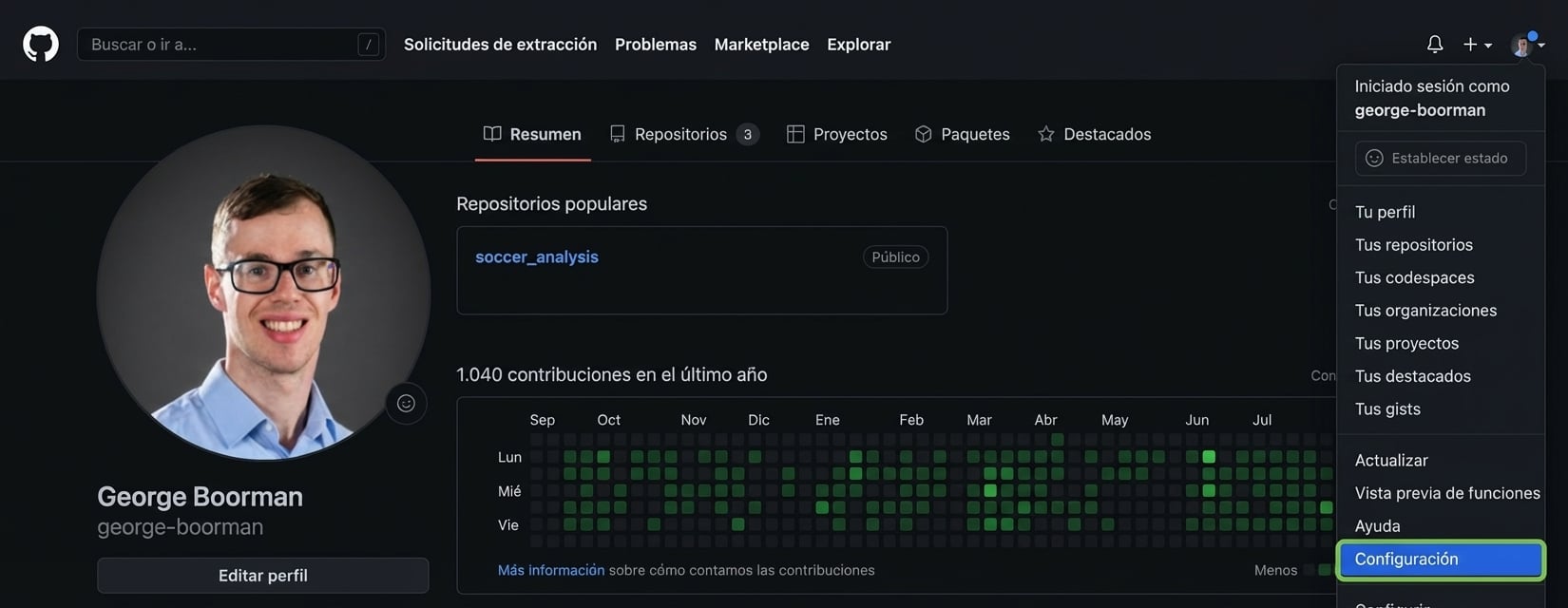Click the smiley status icon on profile photo

[406, 403]
